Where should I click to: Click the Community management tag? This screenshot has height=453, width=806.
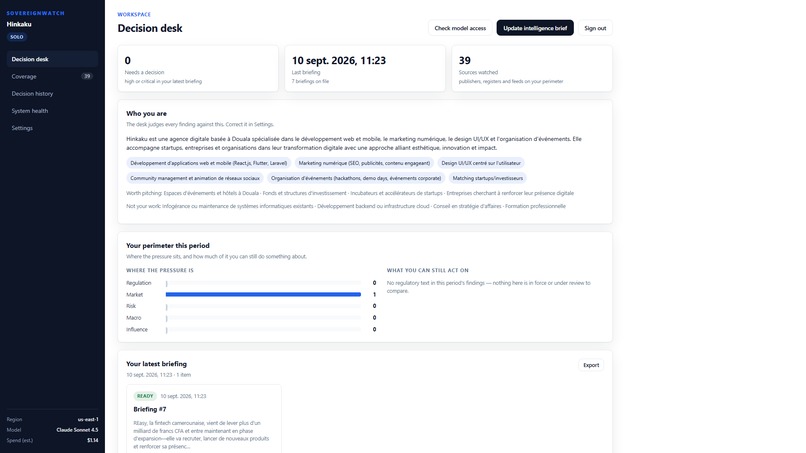click(x=195, y=178)
